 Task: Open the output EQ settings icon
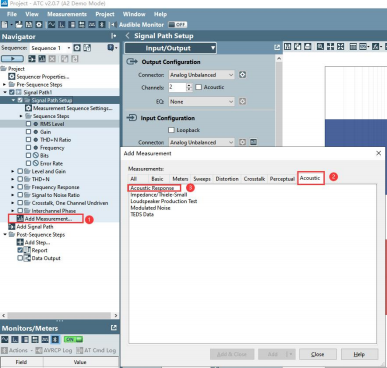pyautogui.click(x=243, y=101)
